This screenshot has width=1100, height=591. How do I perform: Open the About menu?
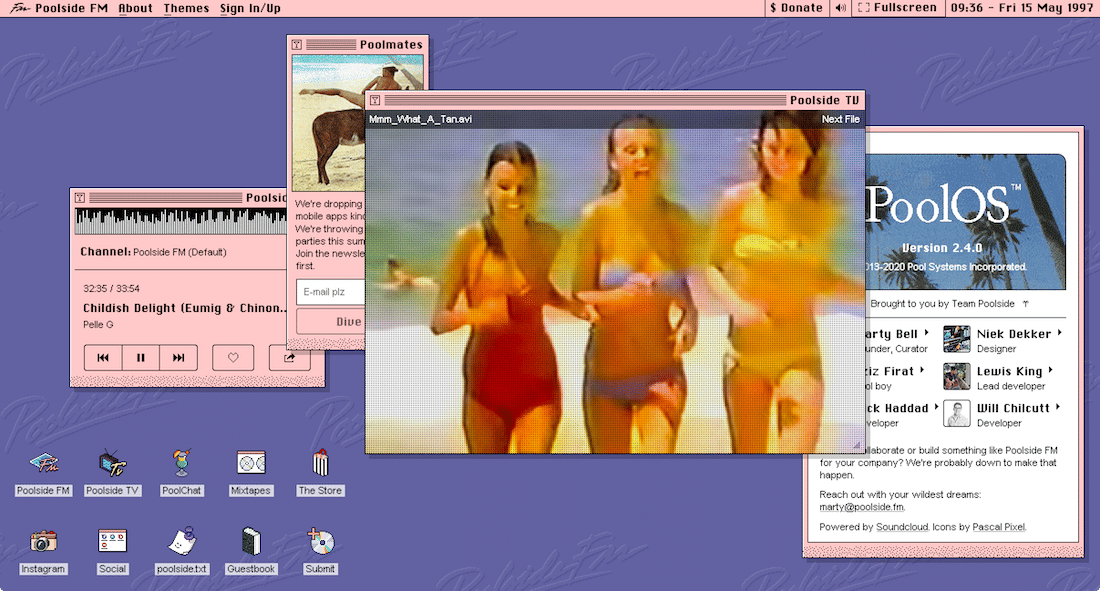(x=135, y=8)
